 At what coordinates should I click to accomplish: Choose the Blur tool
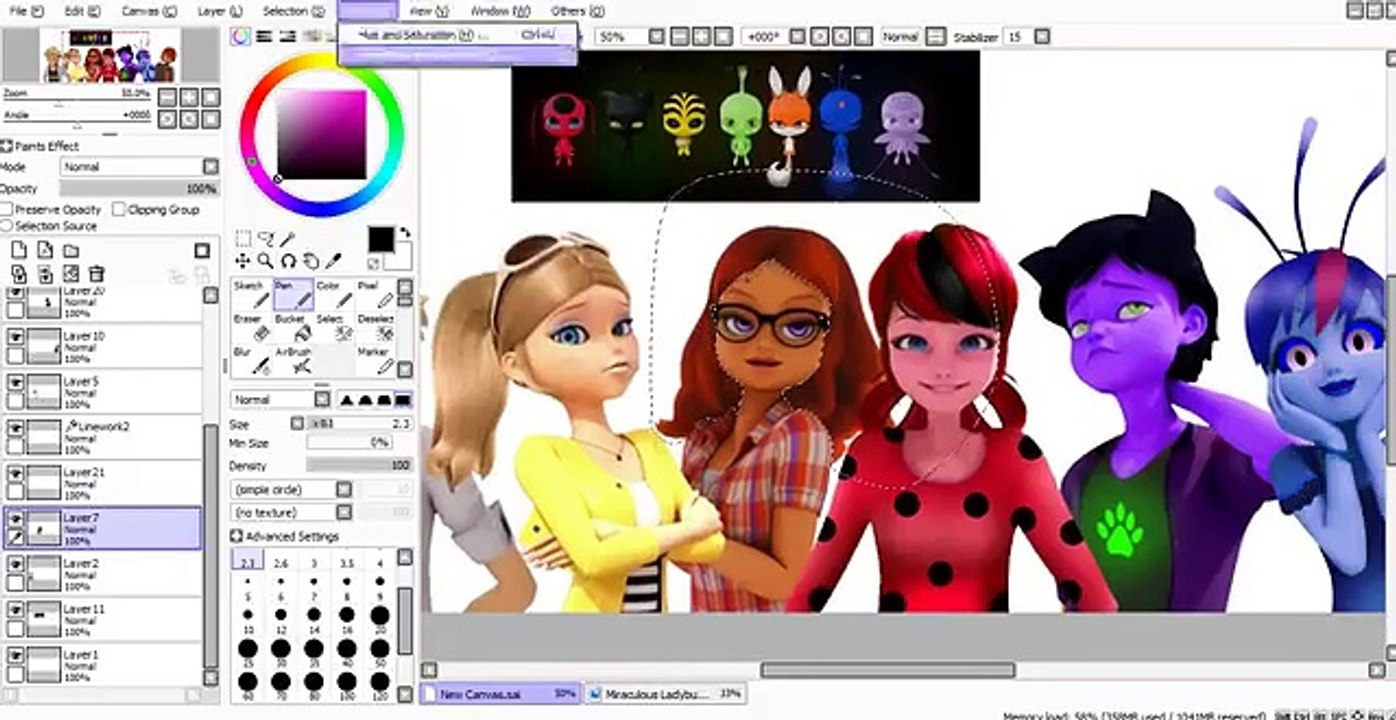tap(251, 361)
